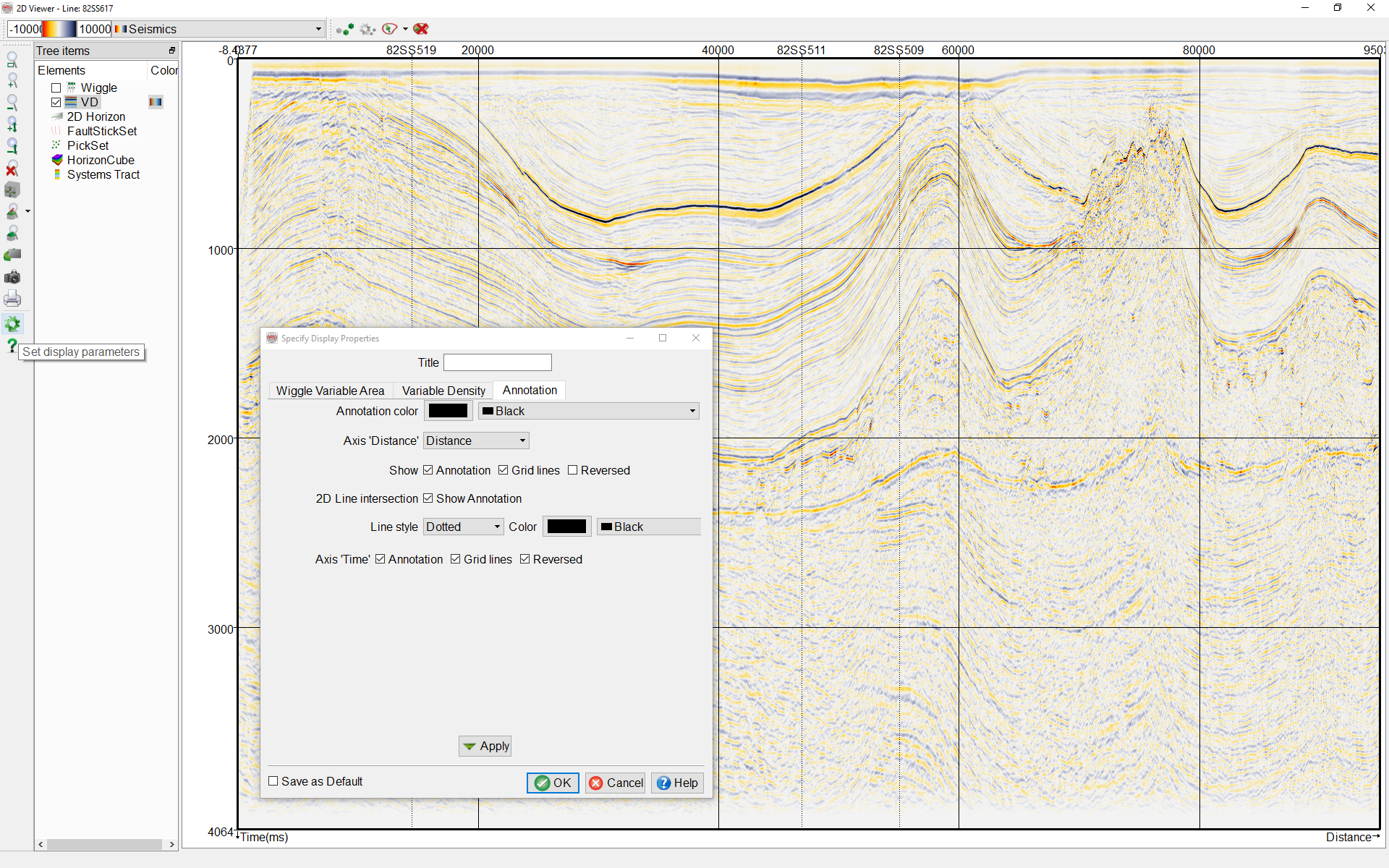Screen dimensions: 1389x868
Task: Select the FaultStickSet tree item
Action: 101,131
